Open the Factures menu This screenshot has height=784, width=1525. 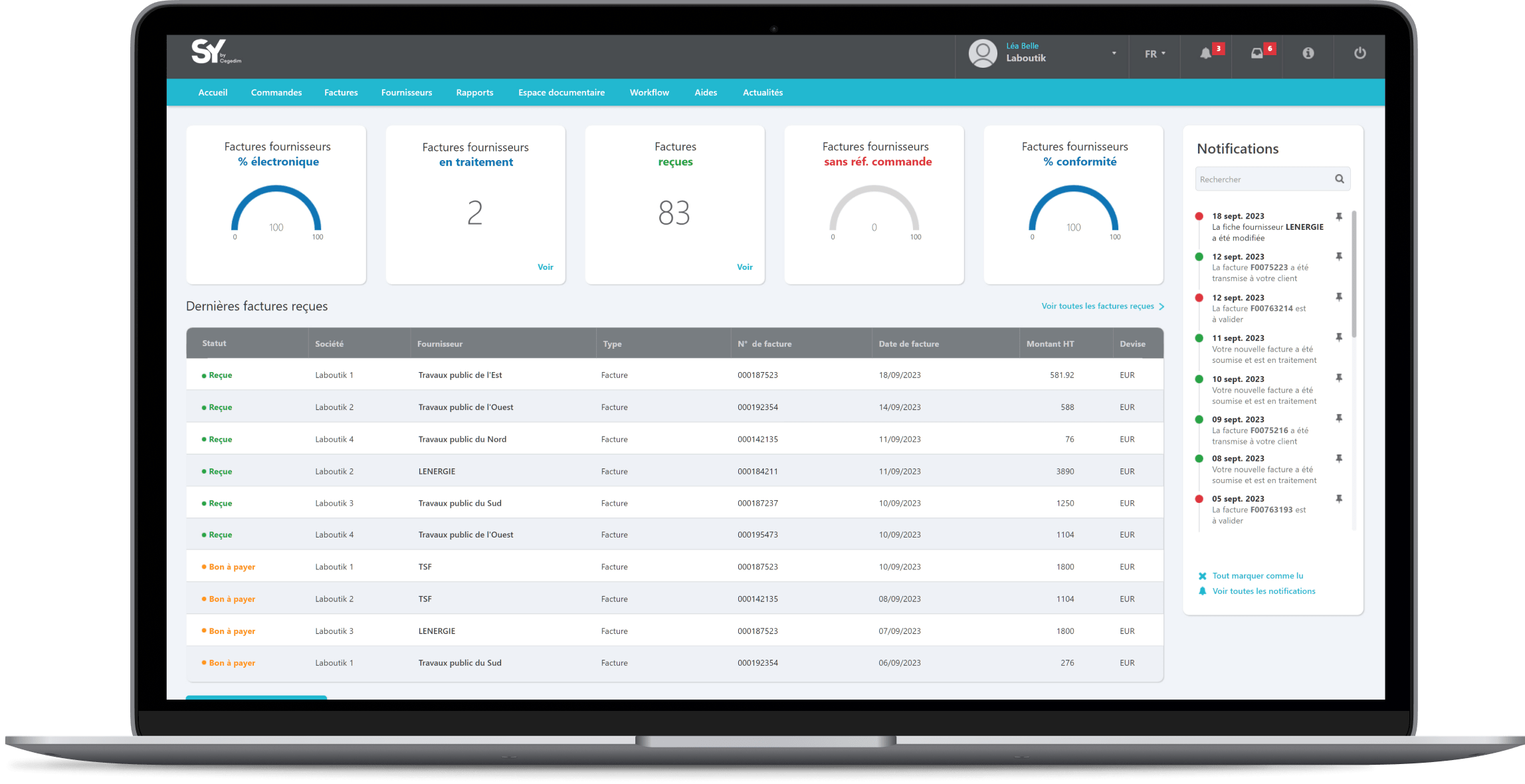pos(341,92)
